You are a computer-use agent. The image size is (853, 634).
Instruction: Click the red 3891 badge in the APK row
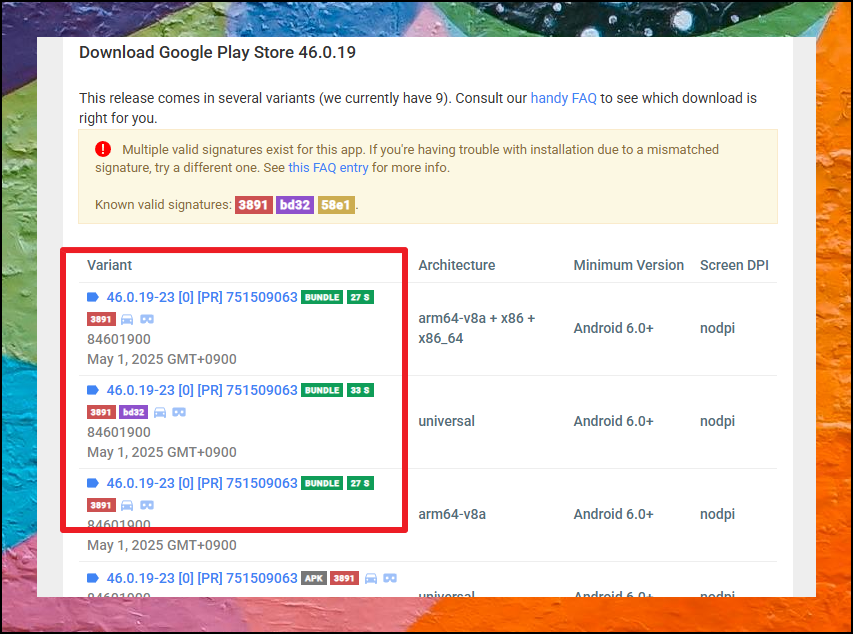coord(344,578)
